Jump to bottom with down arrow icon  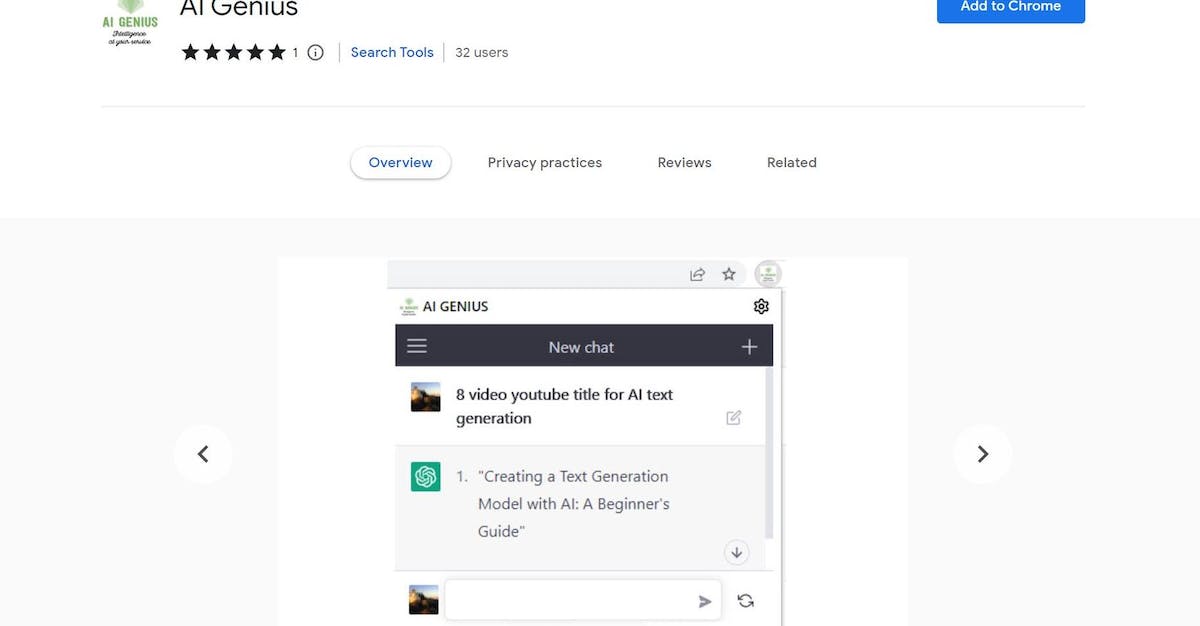click(x=737, y=552)
